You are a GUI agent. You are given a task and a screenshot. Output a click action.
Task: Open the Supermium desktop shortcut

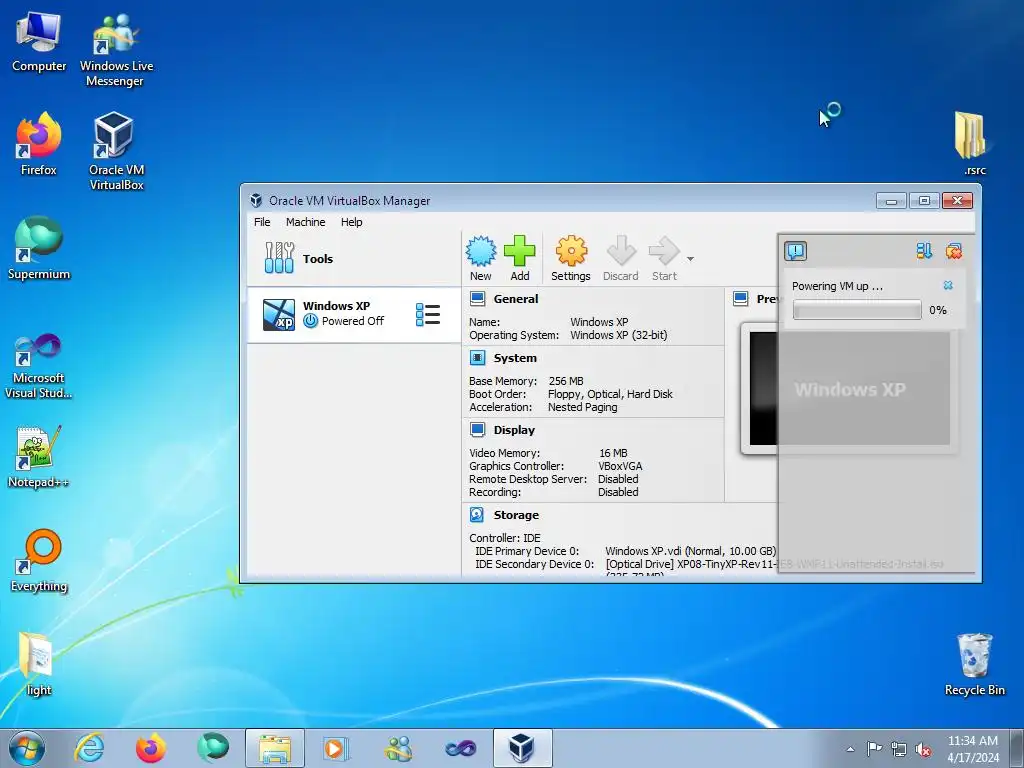click(39, 248)
